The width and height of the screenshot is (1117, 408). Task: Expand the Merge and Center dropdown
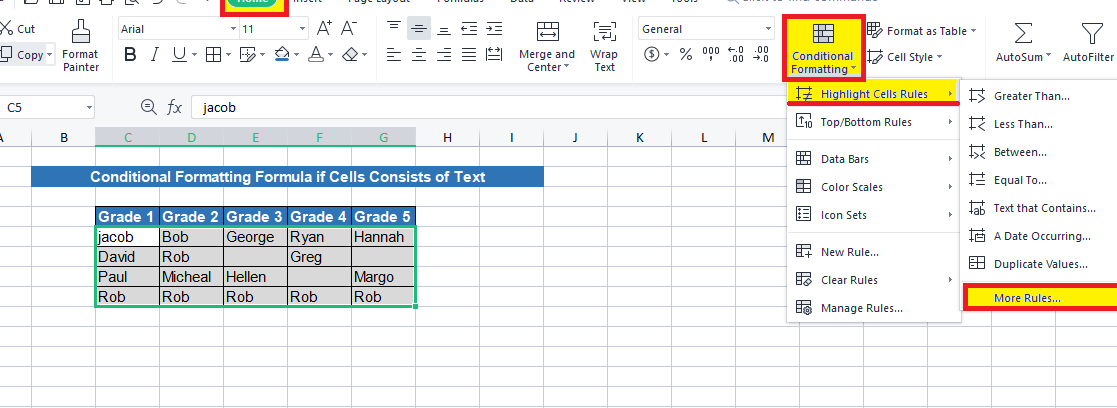click(566, 67)
